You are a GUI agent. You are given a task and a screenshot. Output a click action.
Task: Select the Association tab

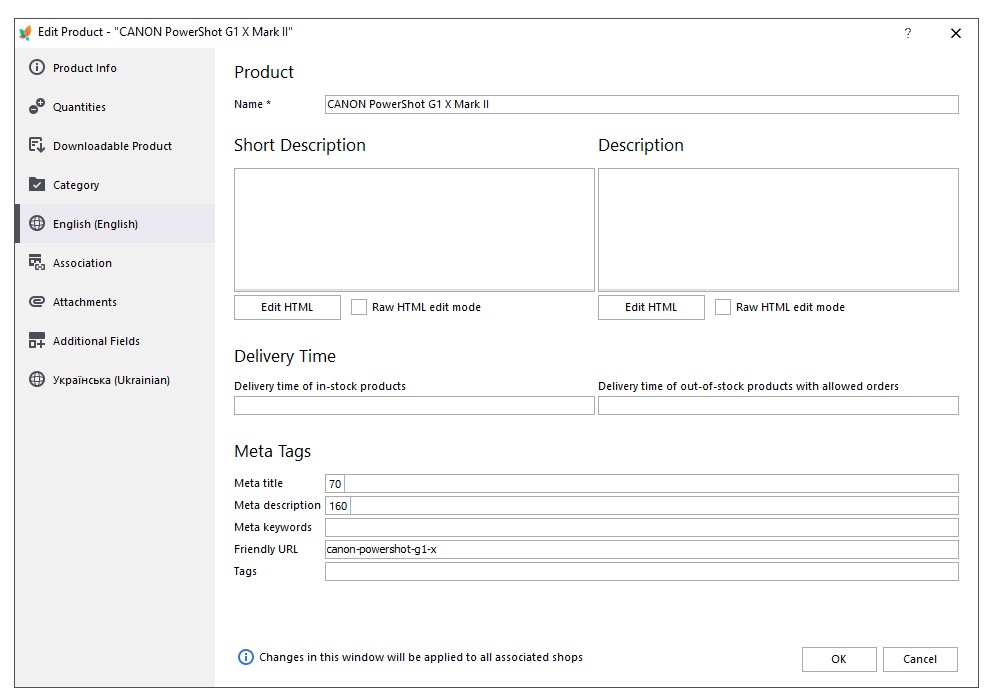[x=115, y=263]
